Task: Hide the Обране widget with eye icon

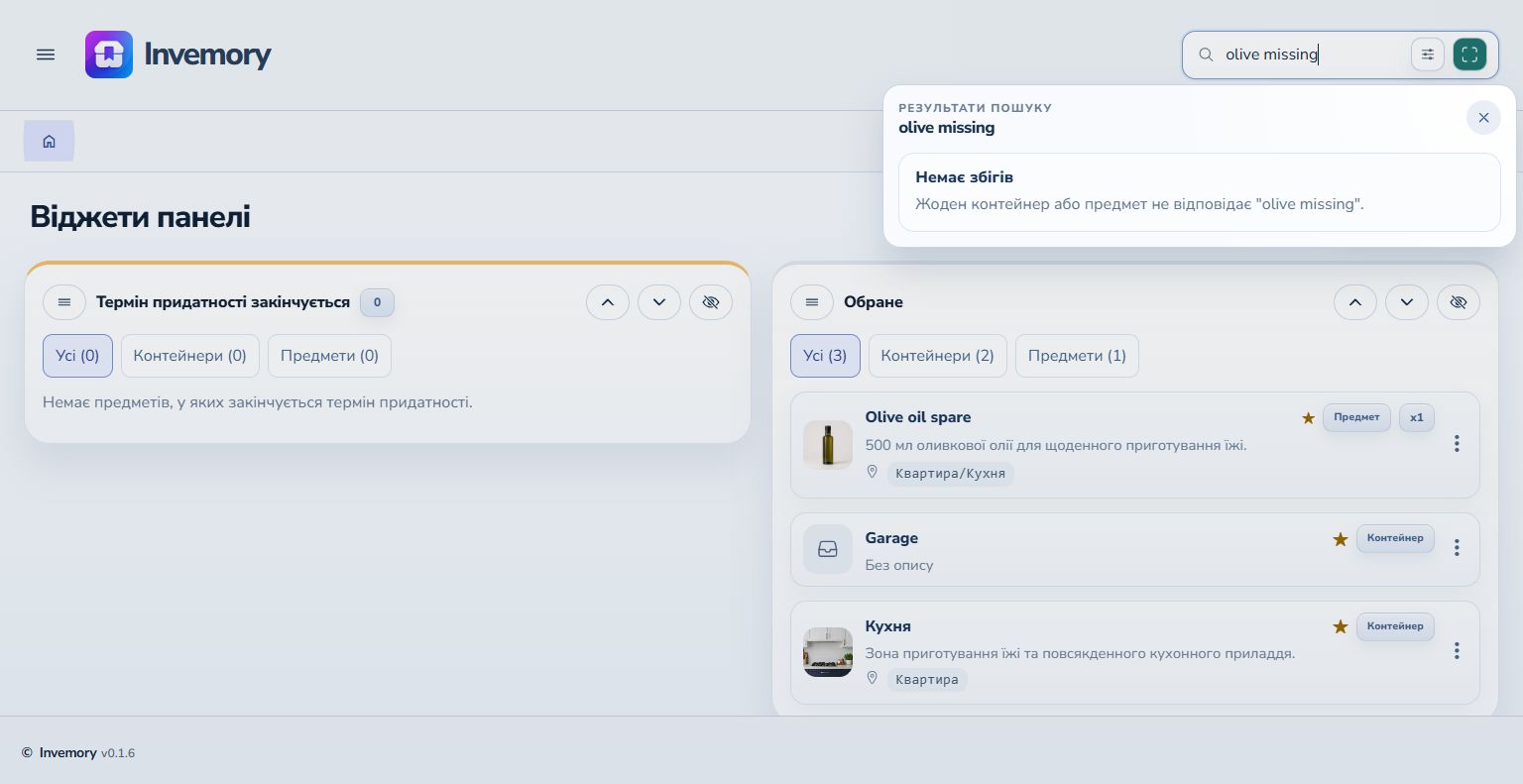Action: 1459,302
